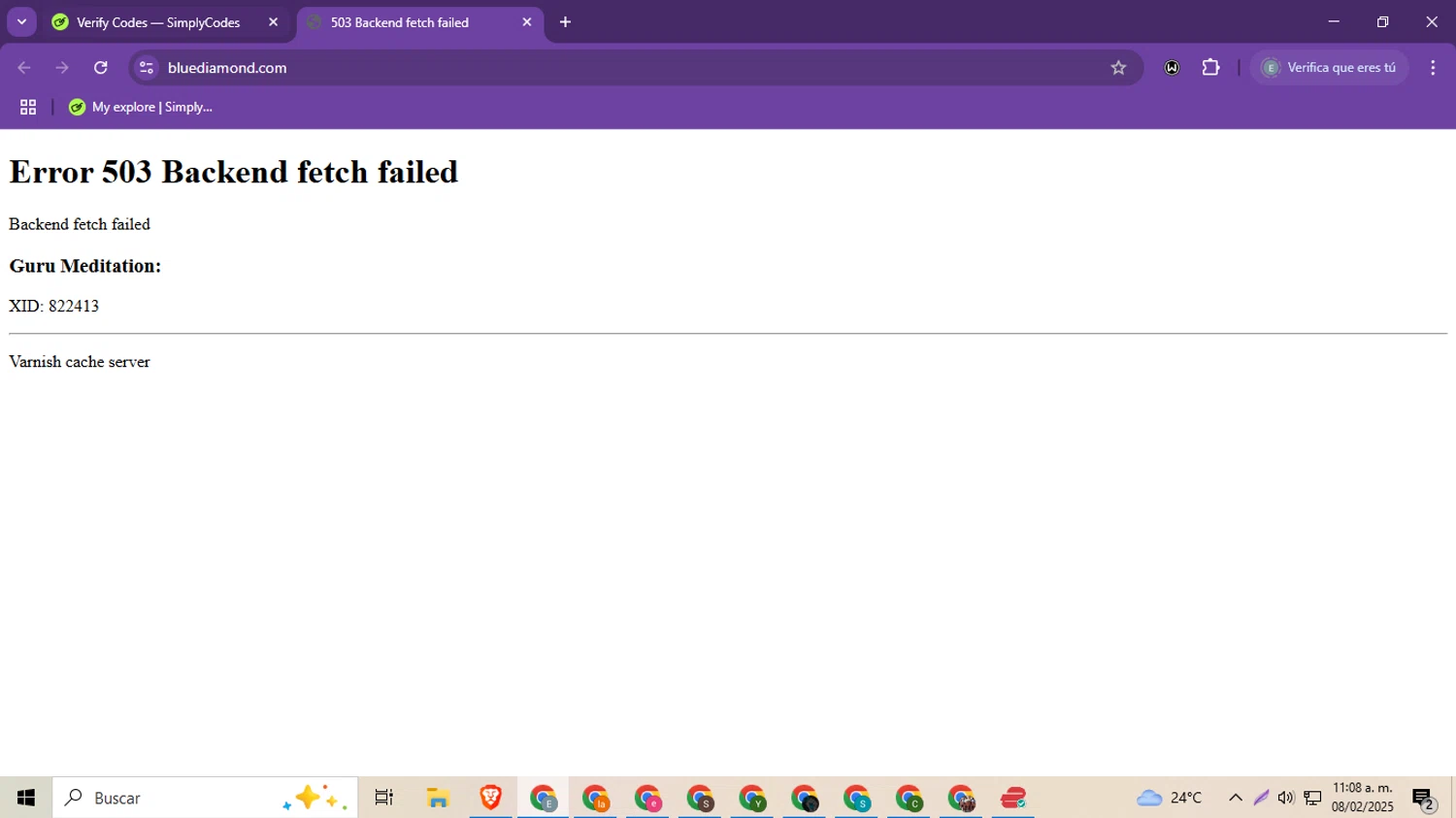
Task: Open the 24°C weather widget
Action: (1170, 798)
